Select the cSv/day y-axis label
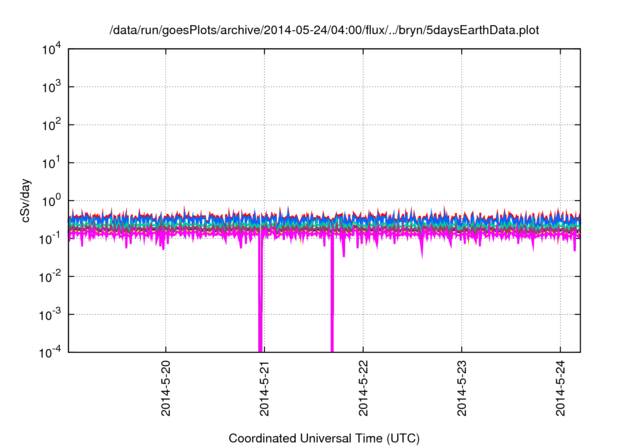This screenshot has height=448, width=640. [26, 200]
